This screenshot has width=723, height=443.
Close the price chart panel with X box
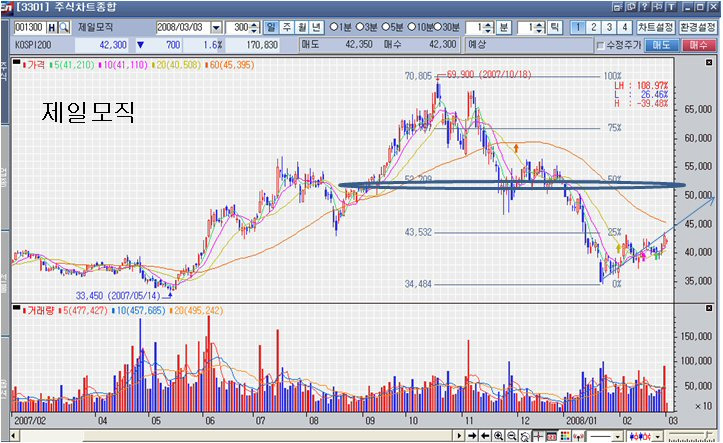pyautogui.click(x=709, y=62)
